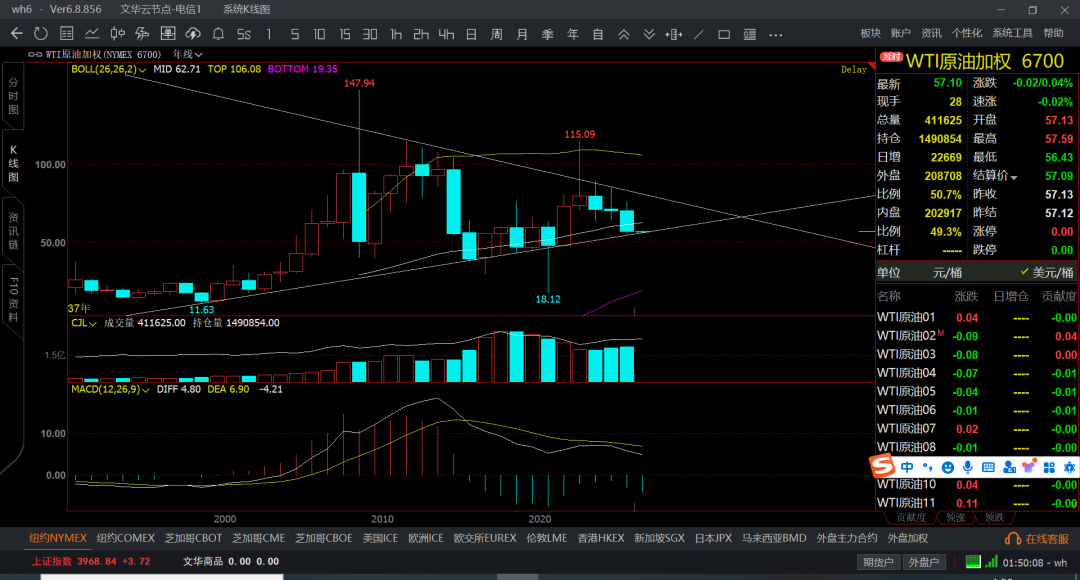Click the online support headset icon
Image resolution: width=1080 pixels, height=580 pixels.
coord(1012,539)
